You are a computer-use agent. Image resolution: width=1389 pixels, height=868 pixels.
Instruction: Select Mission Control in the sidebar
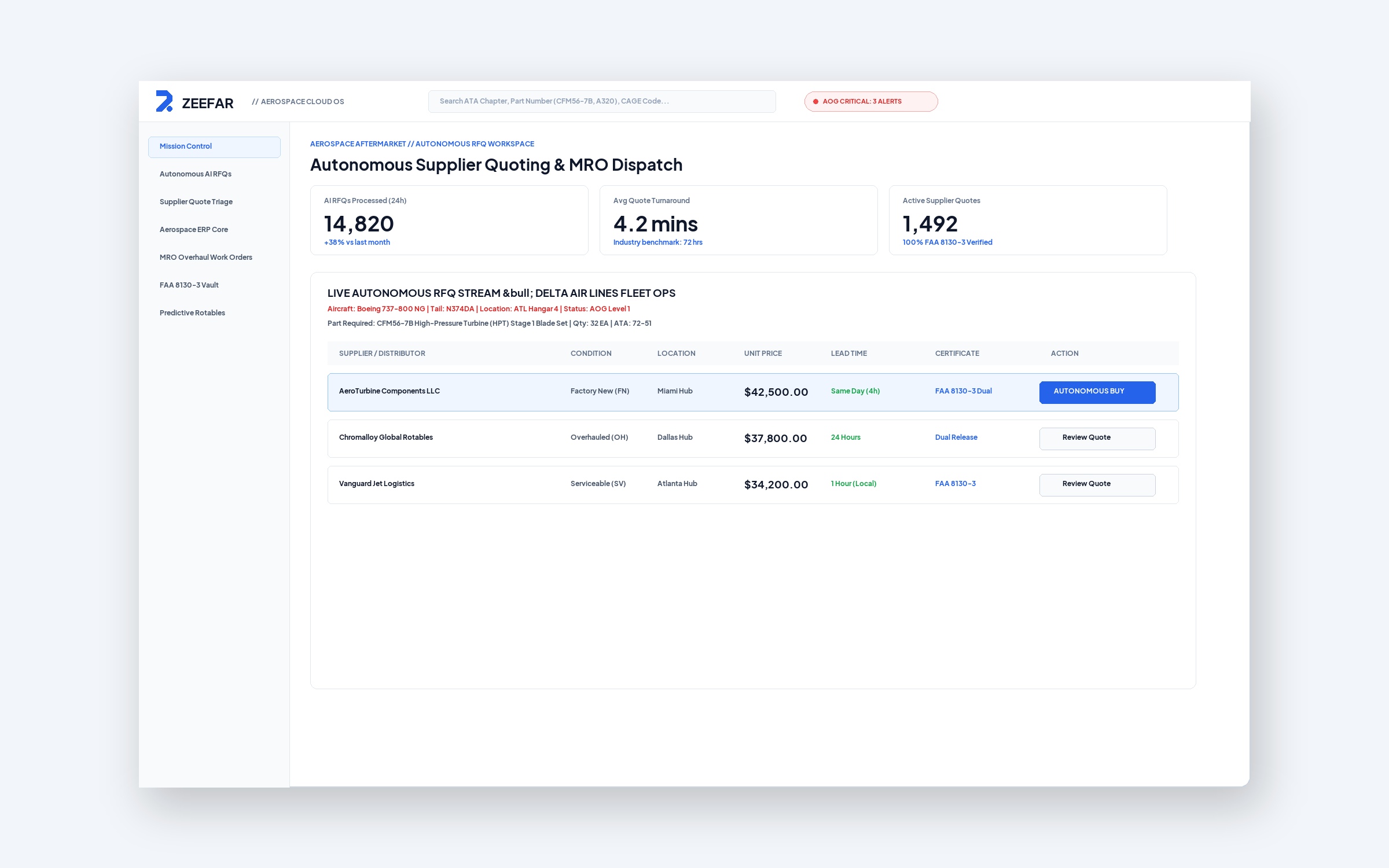(x=214, y=146)
